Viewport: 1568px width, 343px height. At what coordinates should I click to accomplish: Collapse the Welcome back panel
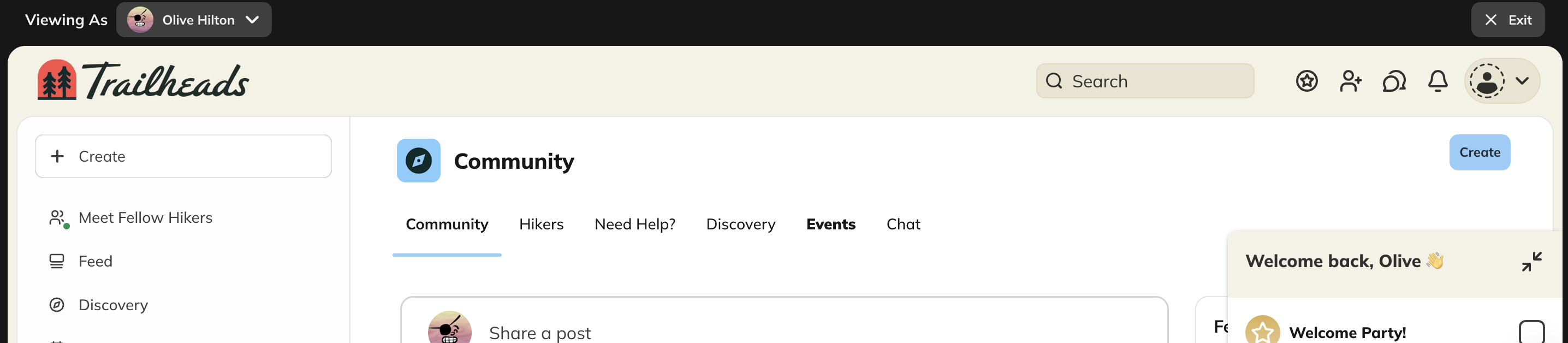pos(1531,261)
